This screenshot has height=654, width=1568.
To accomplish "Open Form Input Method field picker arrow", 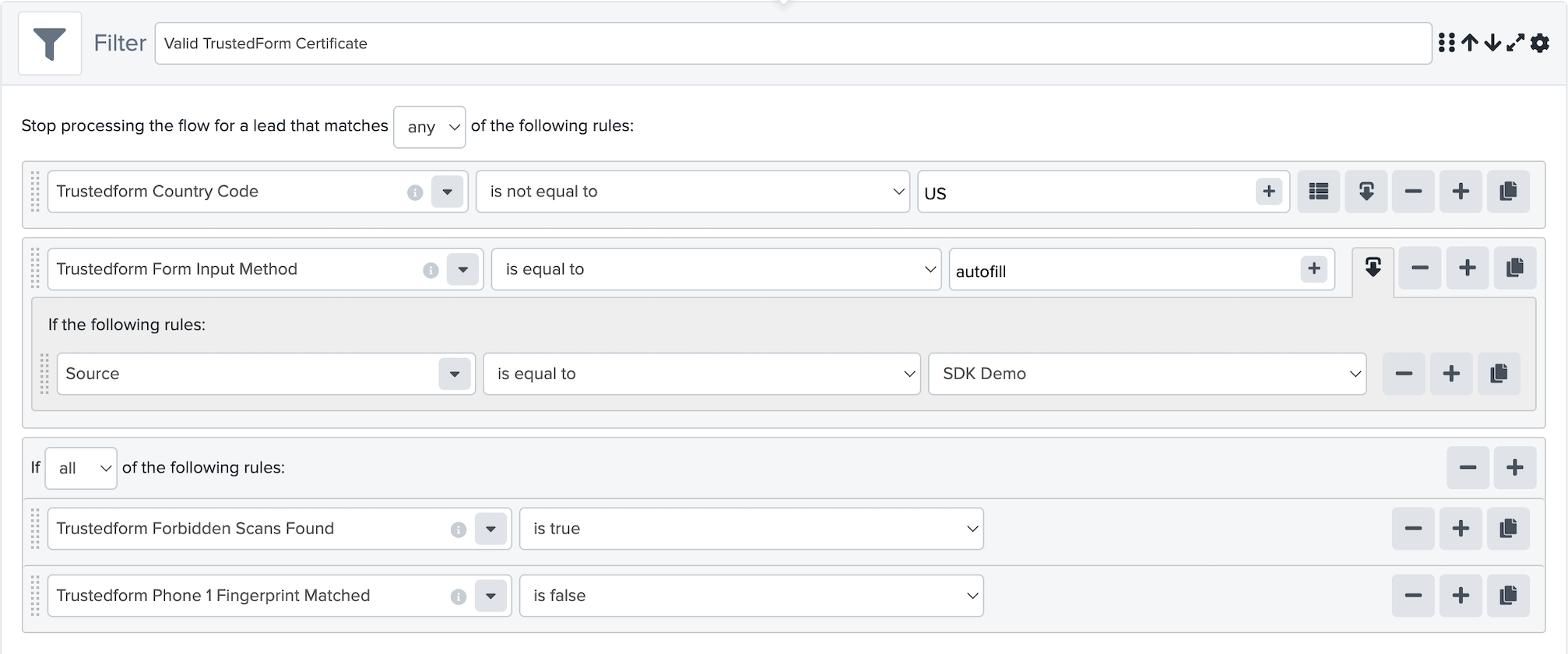I will point(463,269).
